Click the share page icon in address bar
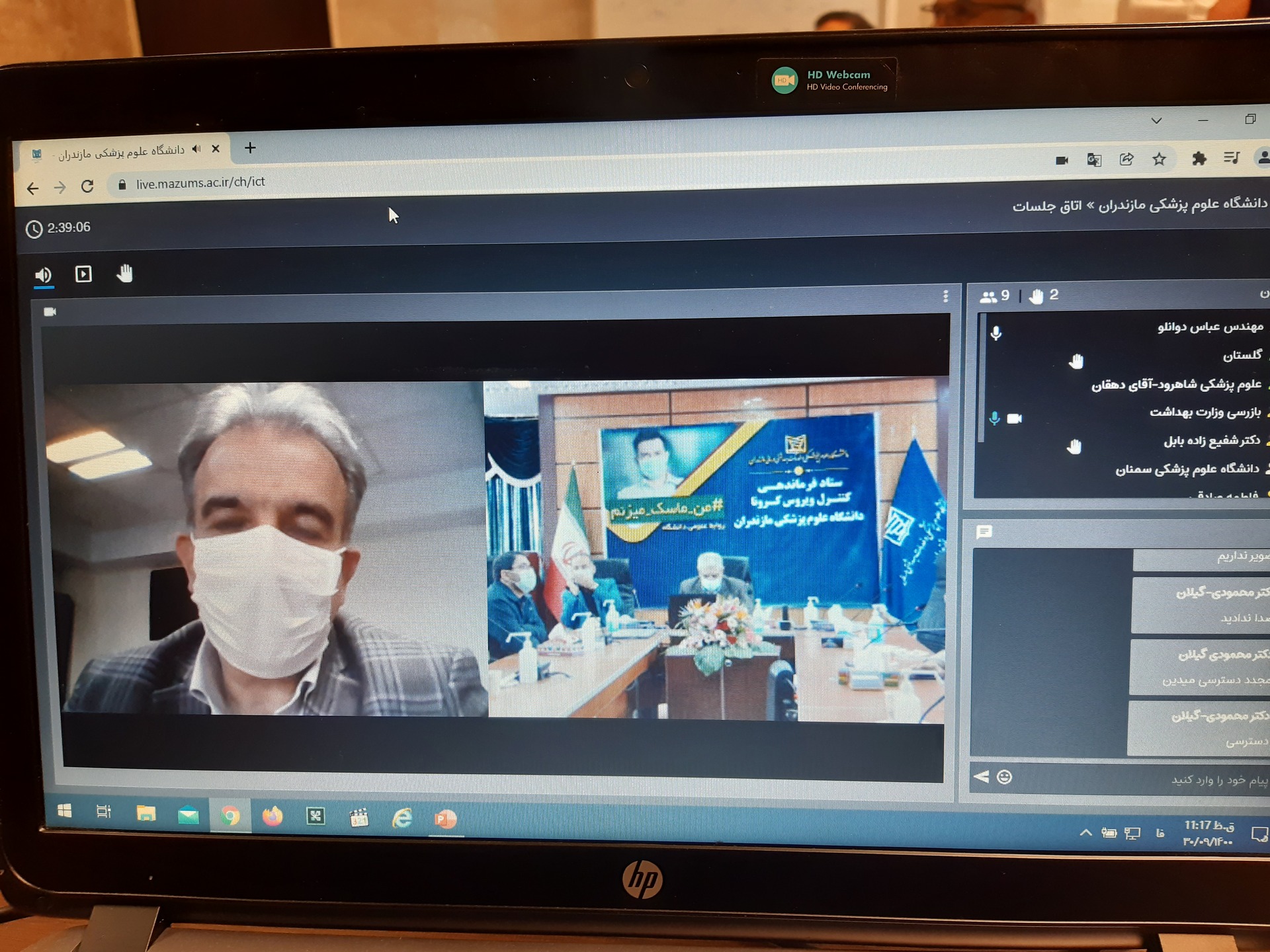Viewport: 1270px width, 952px height. coord(1126,159)
